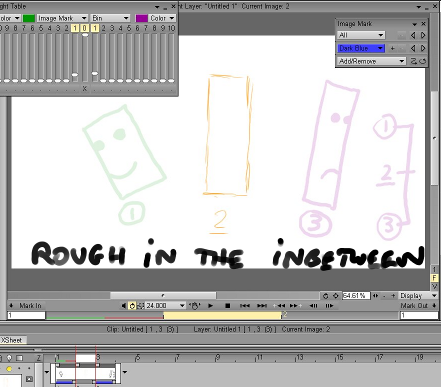Click the yellow frame range bar in the timeline
This screenshot has width=441, height=387.
(222, 315)
